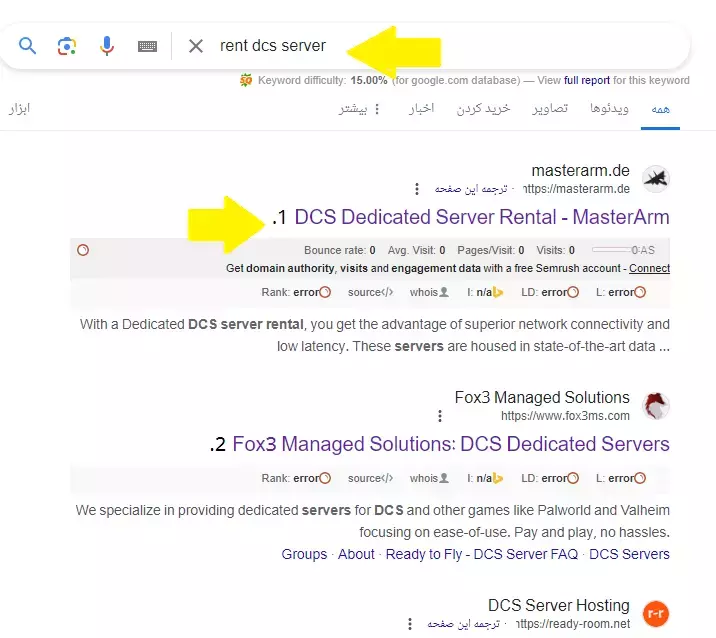The width and height of the screenshot is (716, 638).
Task: Focus the 'rent dcs server' search field
Action: pyautogui.click(x=273, y=46)
